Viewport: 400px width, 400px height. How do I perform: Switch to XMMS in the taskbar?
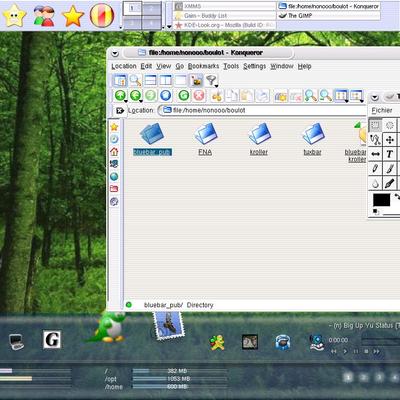(225, 6)
